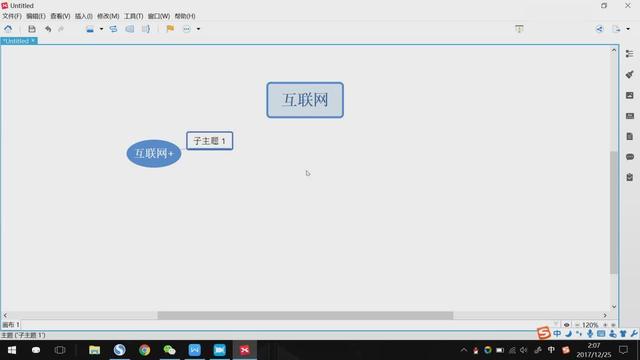Zoom in with the plus button
The image size is (640, 360).
click(606, 325)
